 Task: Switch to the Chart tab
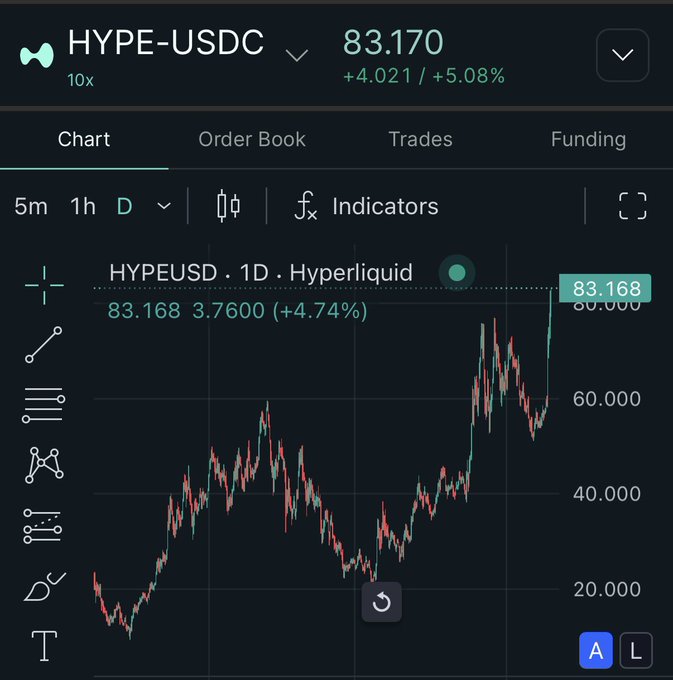click(x=84, y=139)
